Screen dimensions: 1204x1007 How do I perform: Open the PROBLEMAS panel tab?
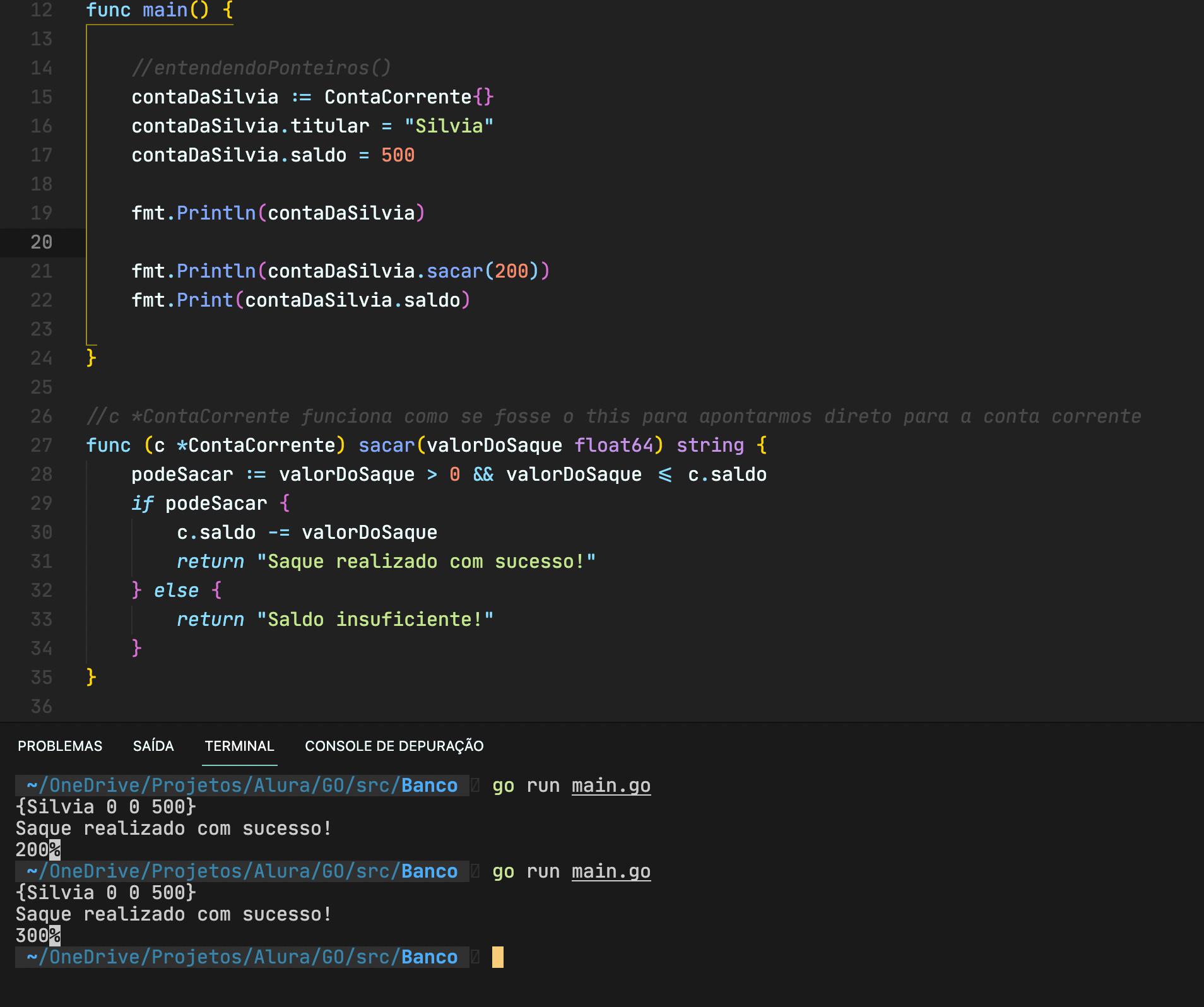[60, 746]
